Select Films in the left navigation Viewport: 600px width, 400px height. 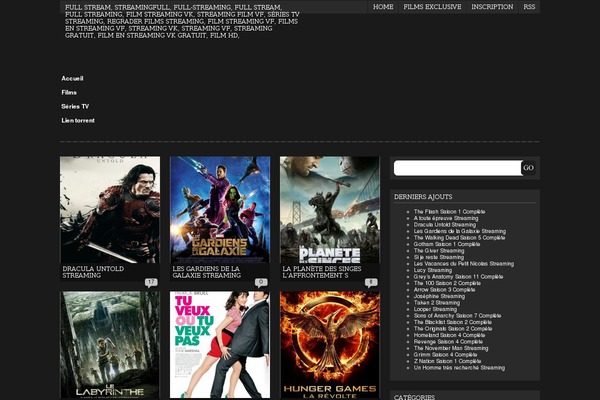tap(69, 92)
